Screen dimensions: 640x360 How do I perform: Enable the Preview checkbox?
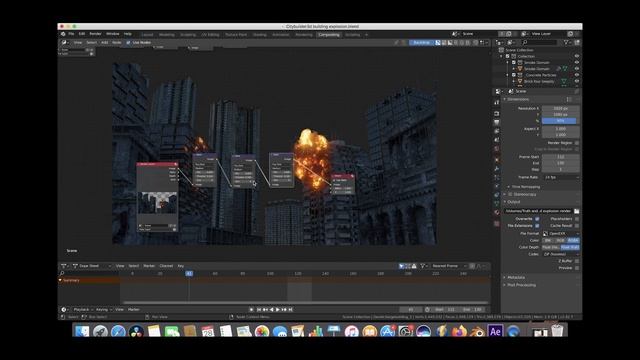click(577, 268)
